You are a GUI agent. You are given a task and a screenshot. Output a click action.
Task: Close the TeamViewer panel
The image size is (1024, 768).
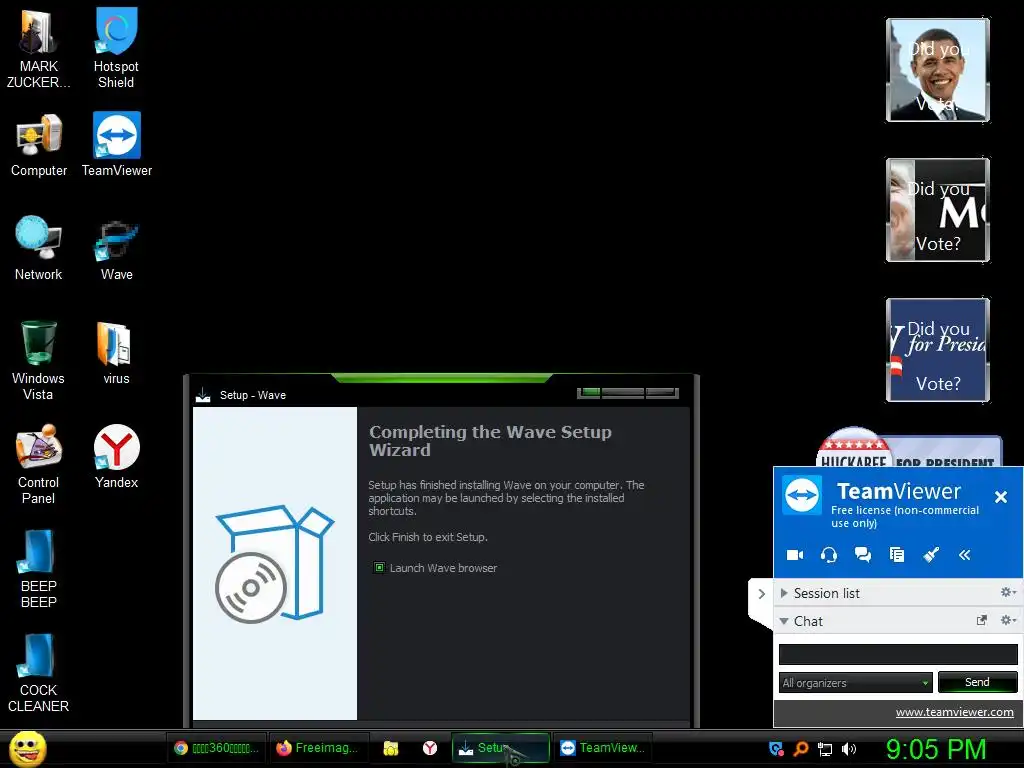coord(1000,497)
